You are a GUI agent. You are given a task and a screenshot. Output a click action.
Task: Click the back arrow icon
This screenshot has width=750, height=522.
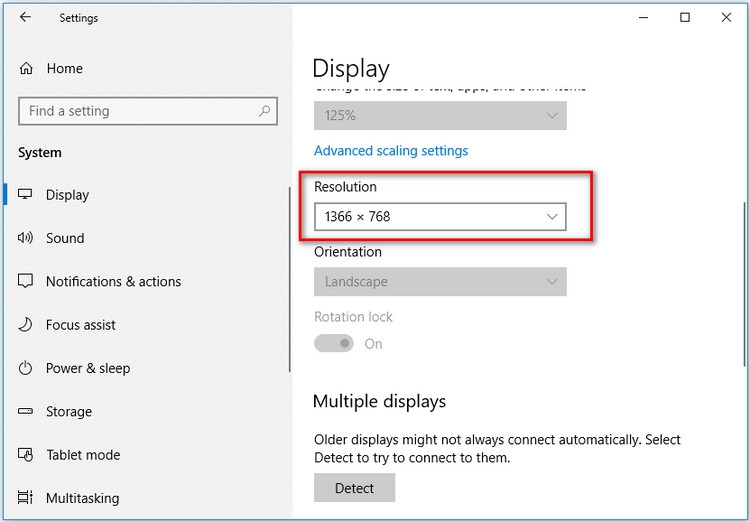25,17
